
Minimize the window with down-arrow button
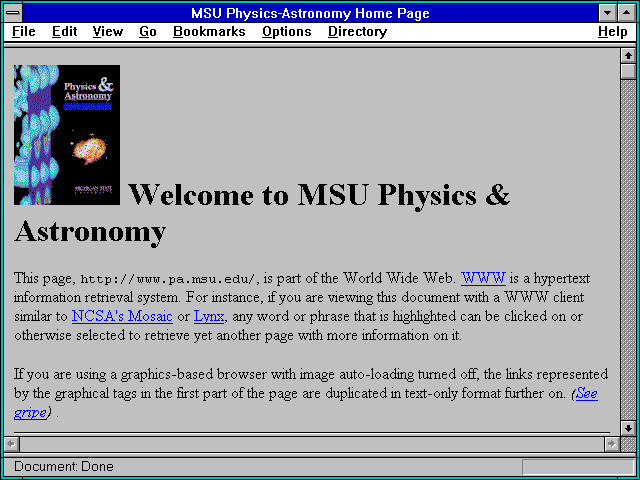click(x=607, y=13)
